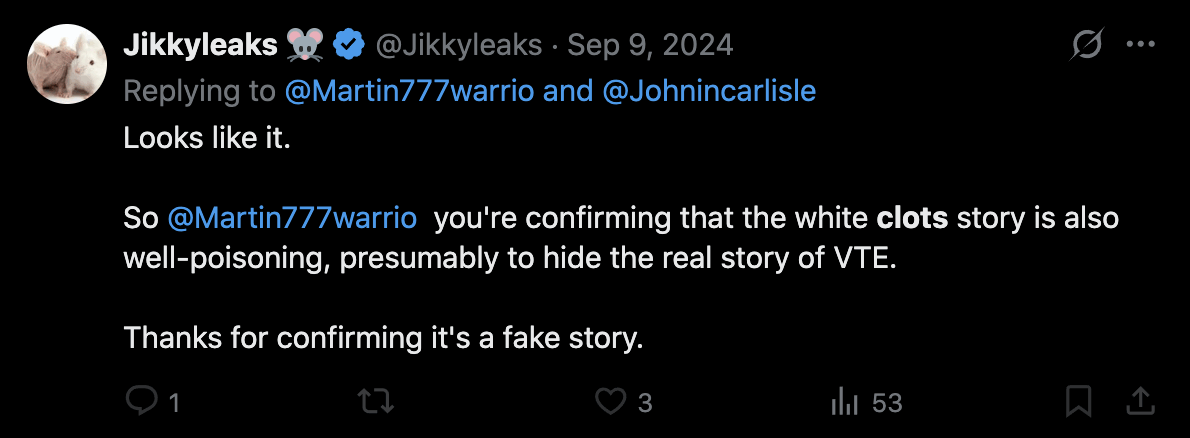Click the blue verified badge
This screenshot has height=438, width=1190.
tap(349, 45)
